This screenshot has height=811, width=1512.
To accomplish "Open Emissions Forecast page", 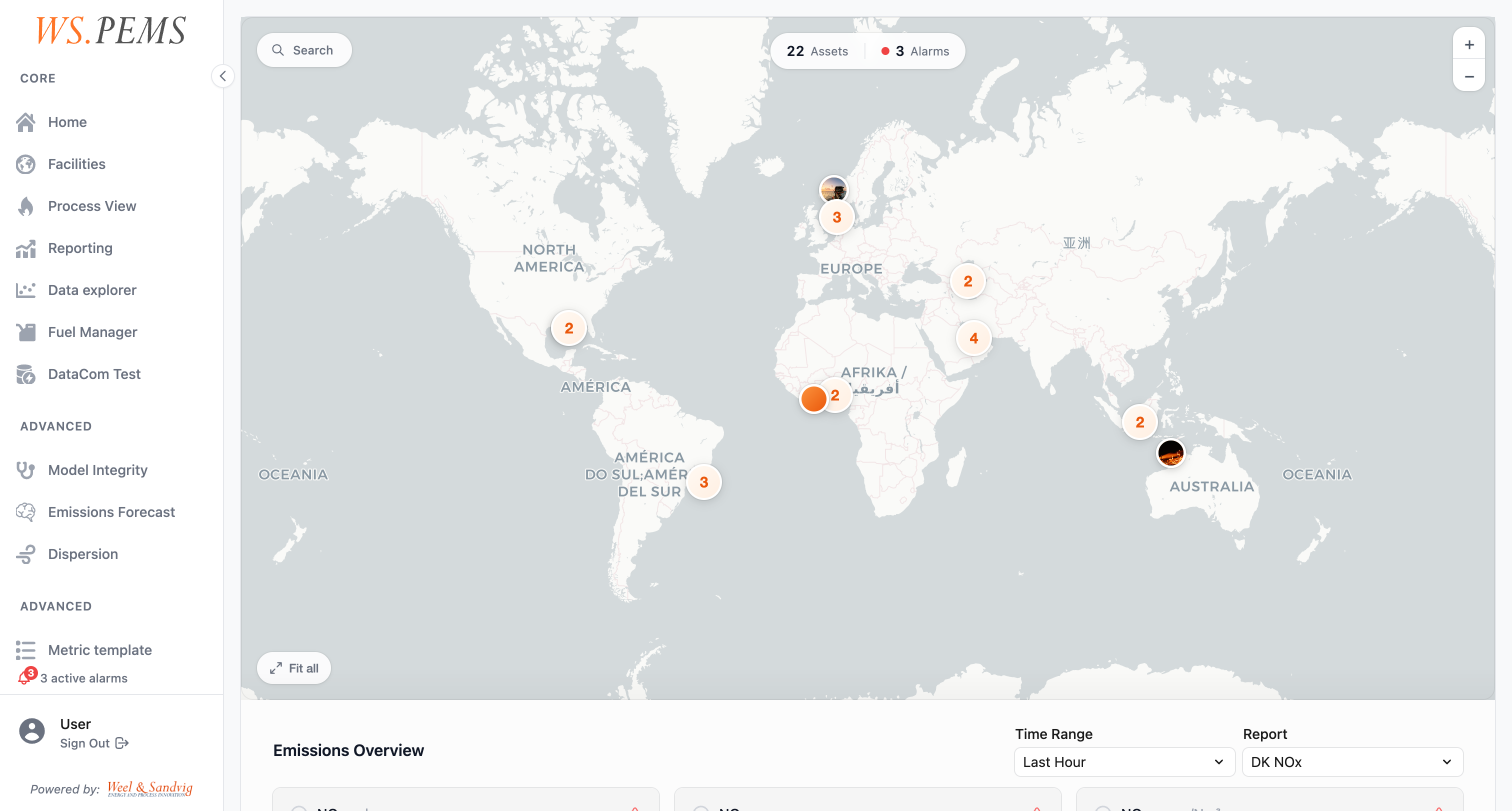I will [x=111, y=511].
